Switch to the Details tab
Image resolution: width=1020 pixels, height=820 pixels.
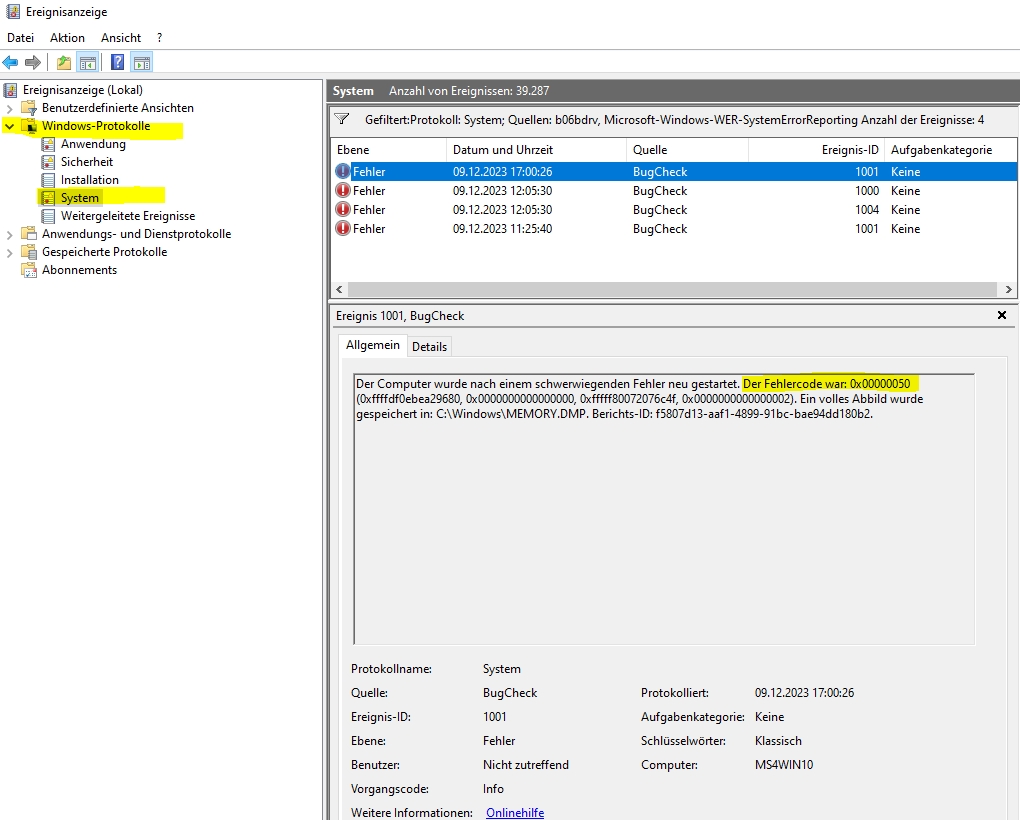[429, 346]
